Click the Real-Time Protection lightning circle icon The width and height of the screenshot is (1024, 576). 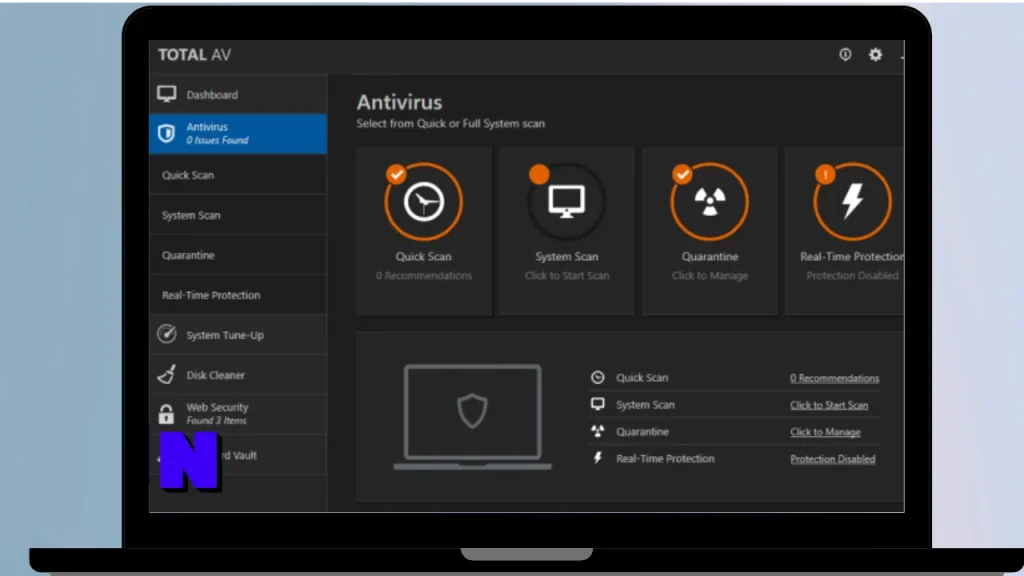point(852,202)
